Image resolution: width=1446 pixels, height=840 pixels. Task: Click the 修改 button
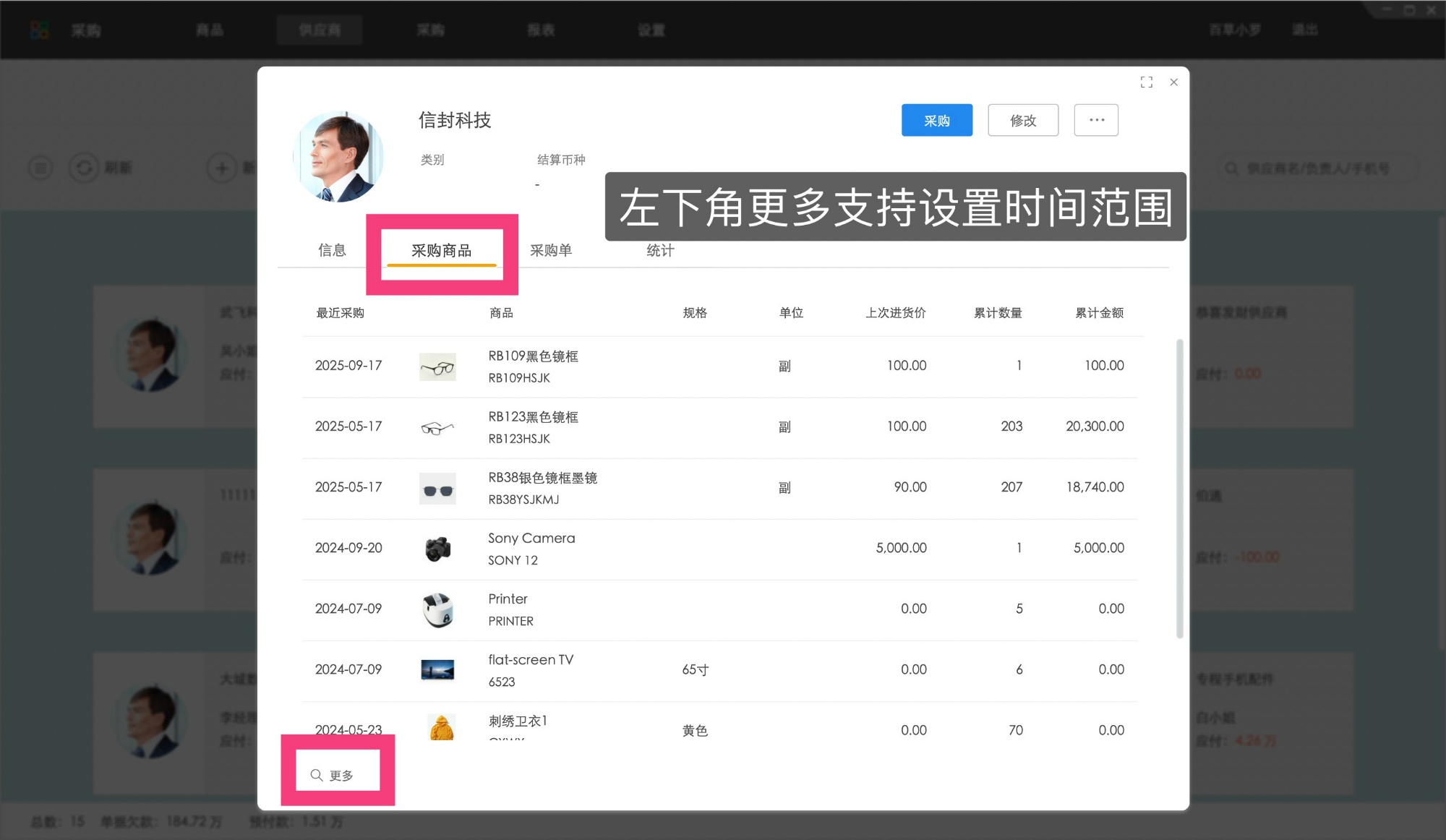pyautogui.click(x=1022, y=120)
